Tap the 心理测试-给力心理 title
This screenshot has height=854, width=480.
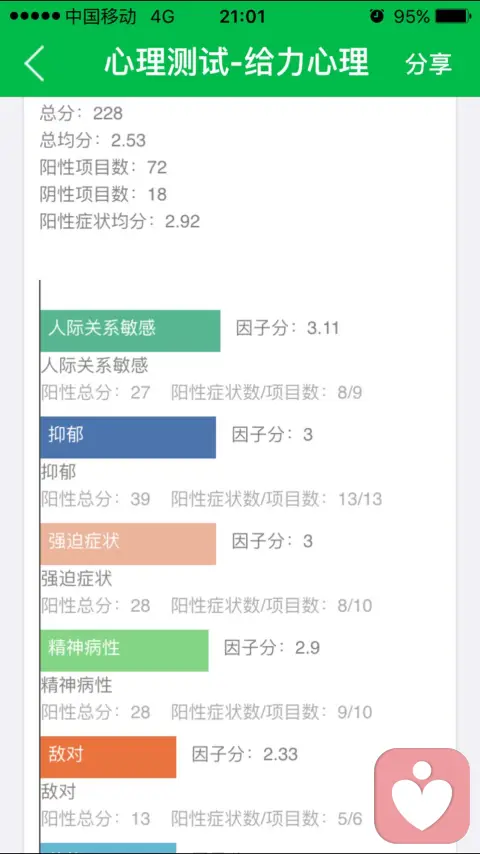(237, 62)
